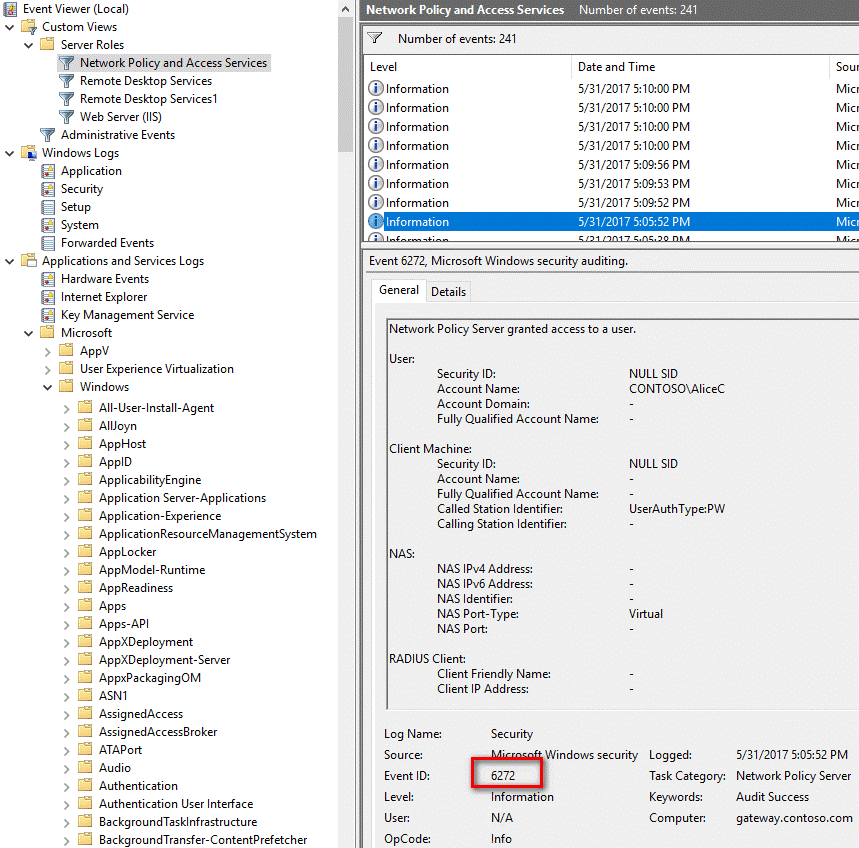
Task: Open the Application log icon
Action: [x=49, y=170]
